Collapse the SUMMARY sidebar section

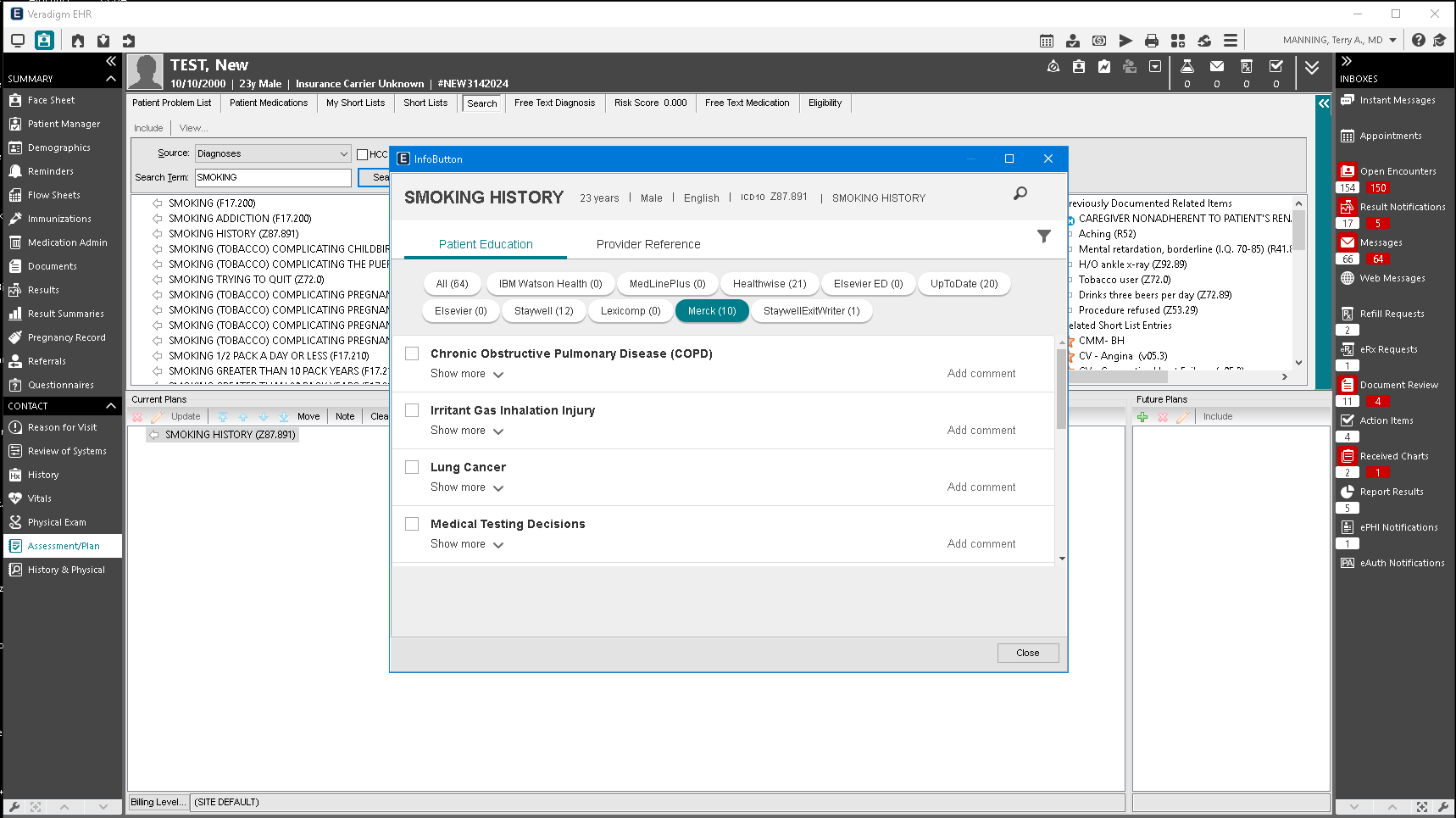tap(110, 79)
